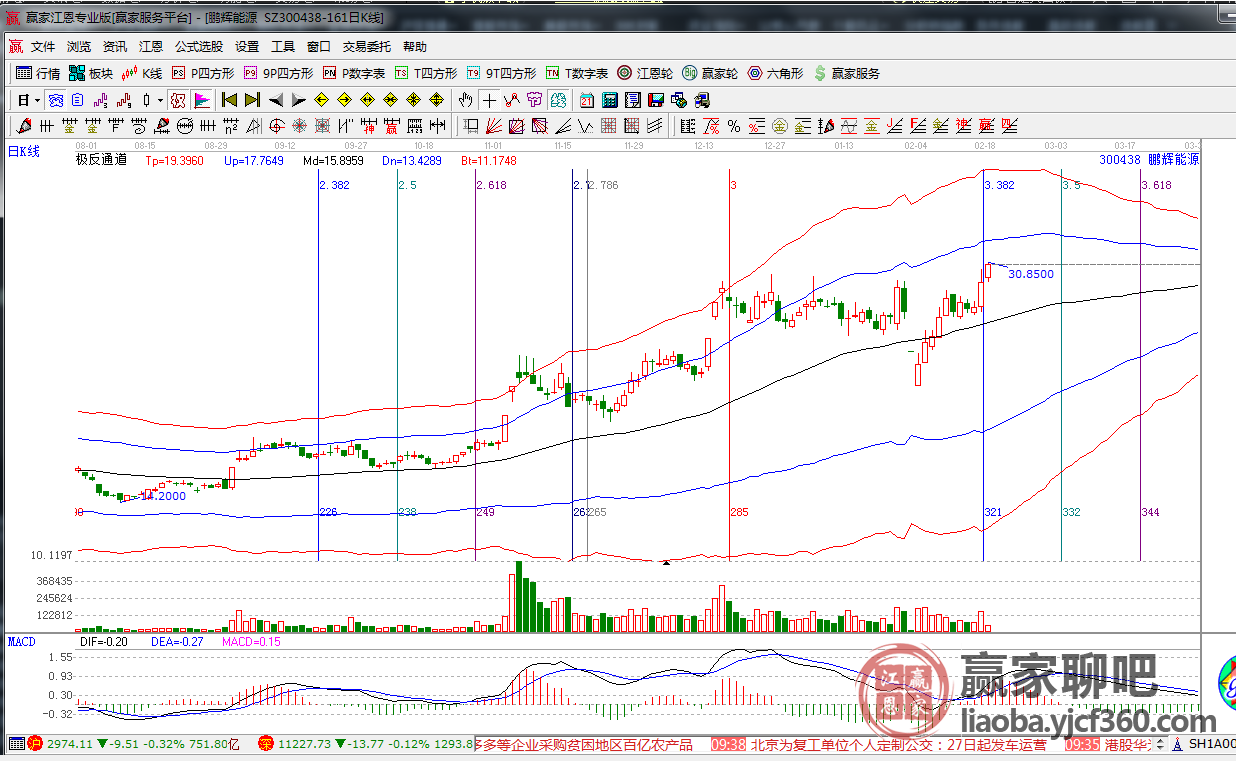
Task: Select the red circle crosshair tool
Action: click(x=276, y=126)
